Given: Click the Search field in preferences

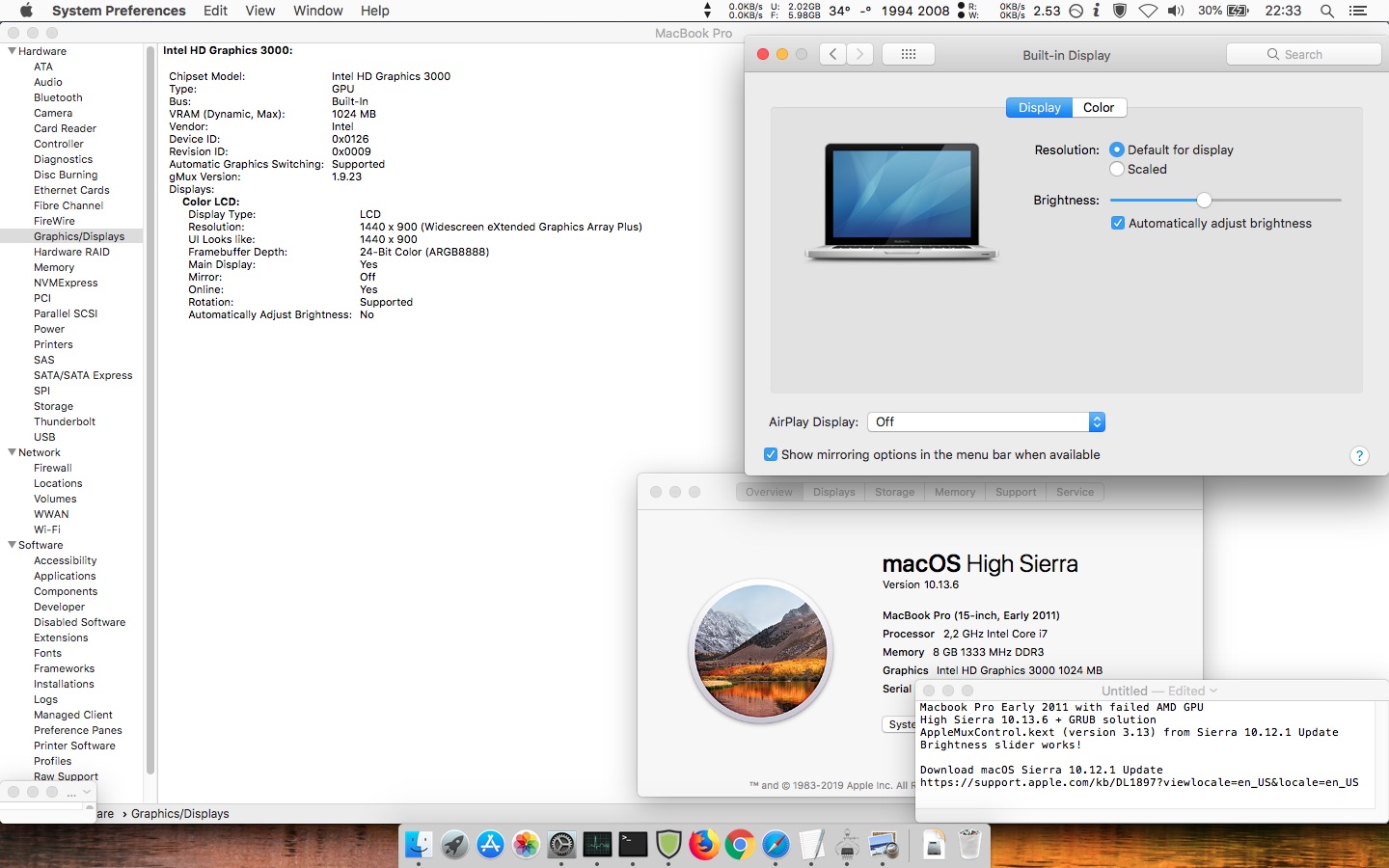Looking at the screenshot, I should (1303, 54).
